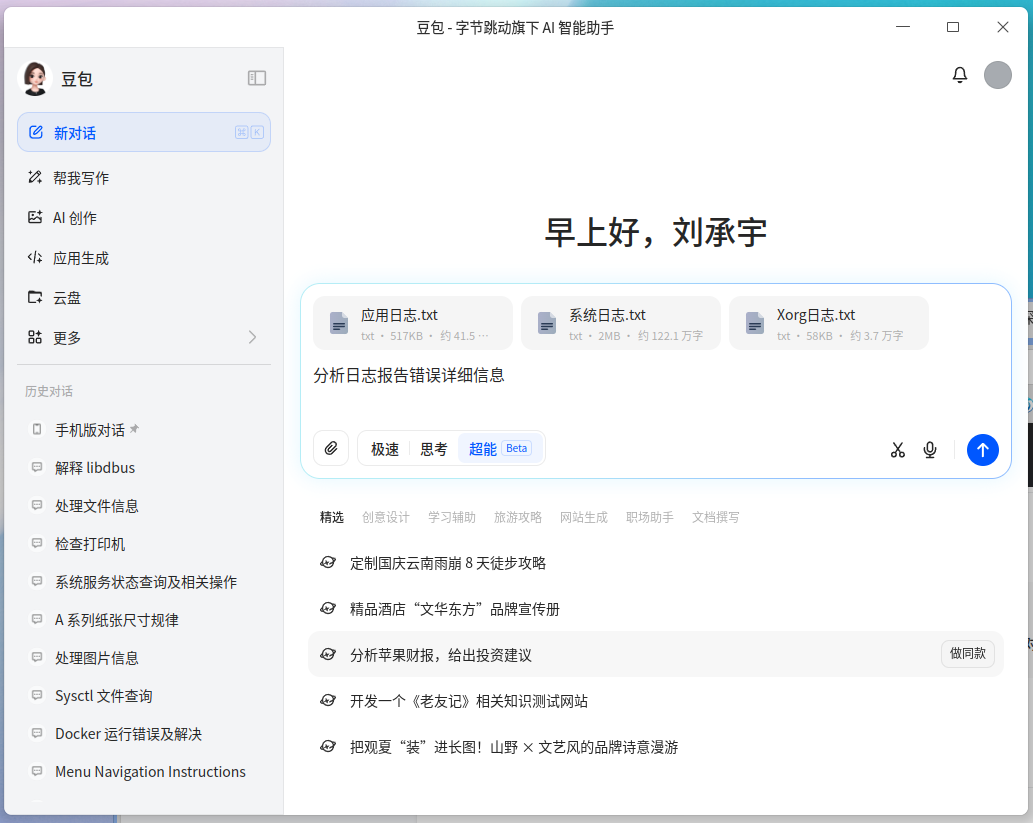Open 帮我写作 in sidebar
Image resolution: width=1033 pixels, height=823 pixels.
(x=144, y=178)
